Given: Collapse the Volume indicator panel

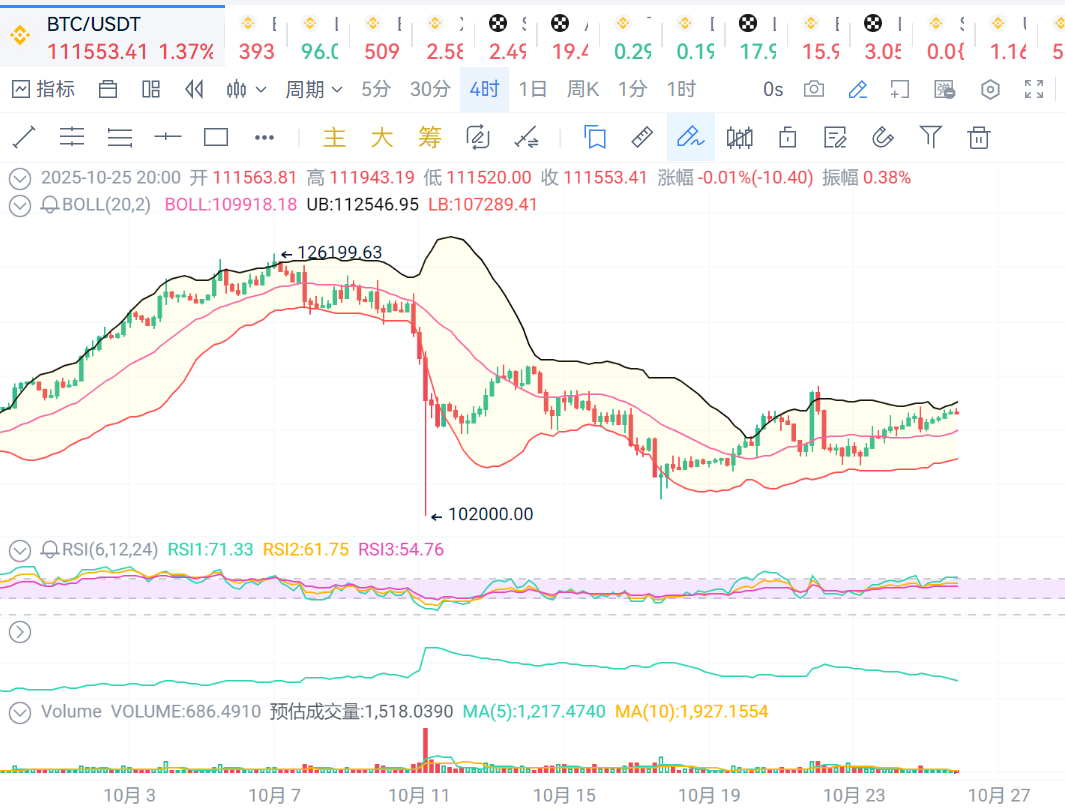Looking at the screenshot, I should (x=20, y=712).
